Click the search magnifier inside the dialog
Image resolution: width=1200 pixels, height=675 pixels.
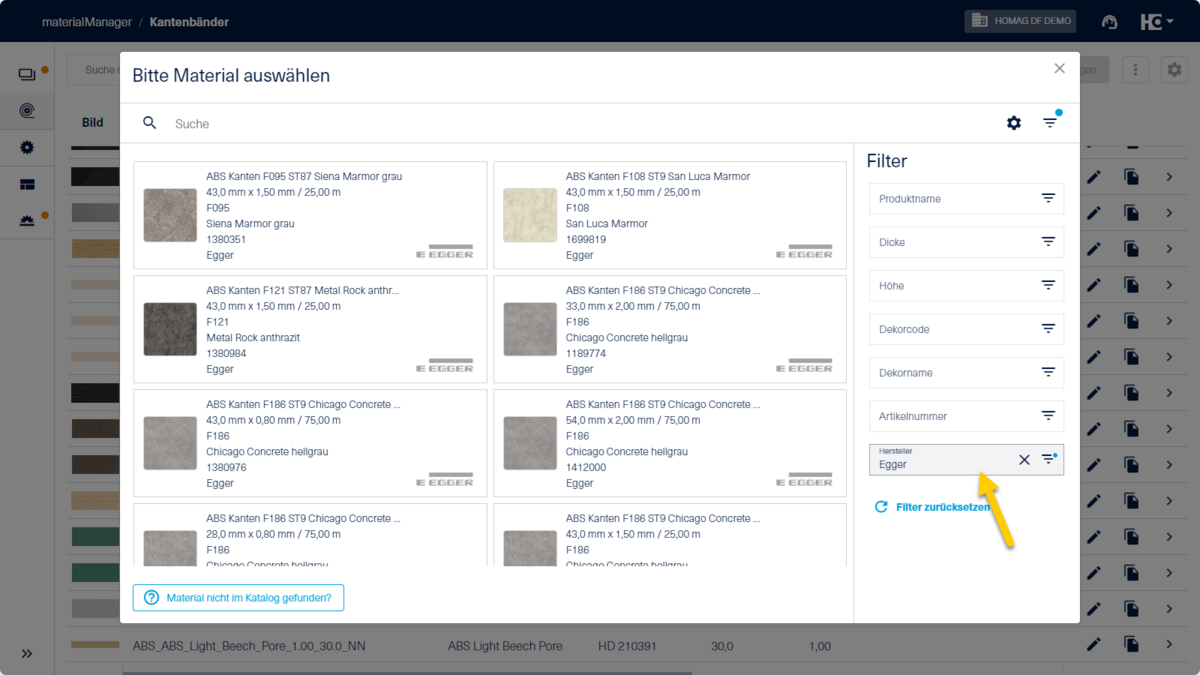pos(150,123)
